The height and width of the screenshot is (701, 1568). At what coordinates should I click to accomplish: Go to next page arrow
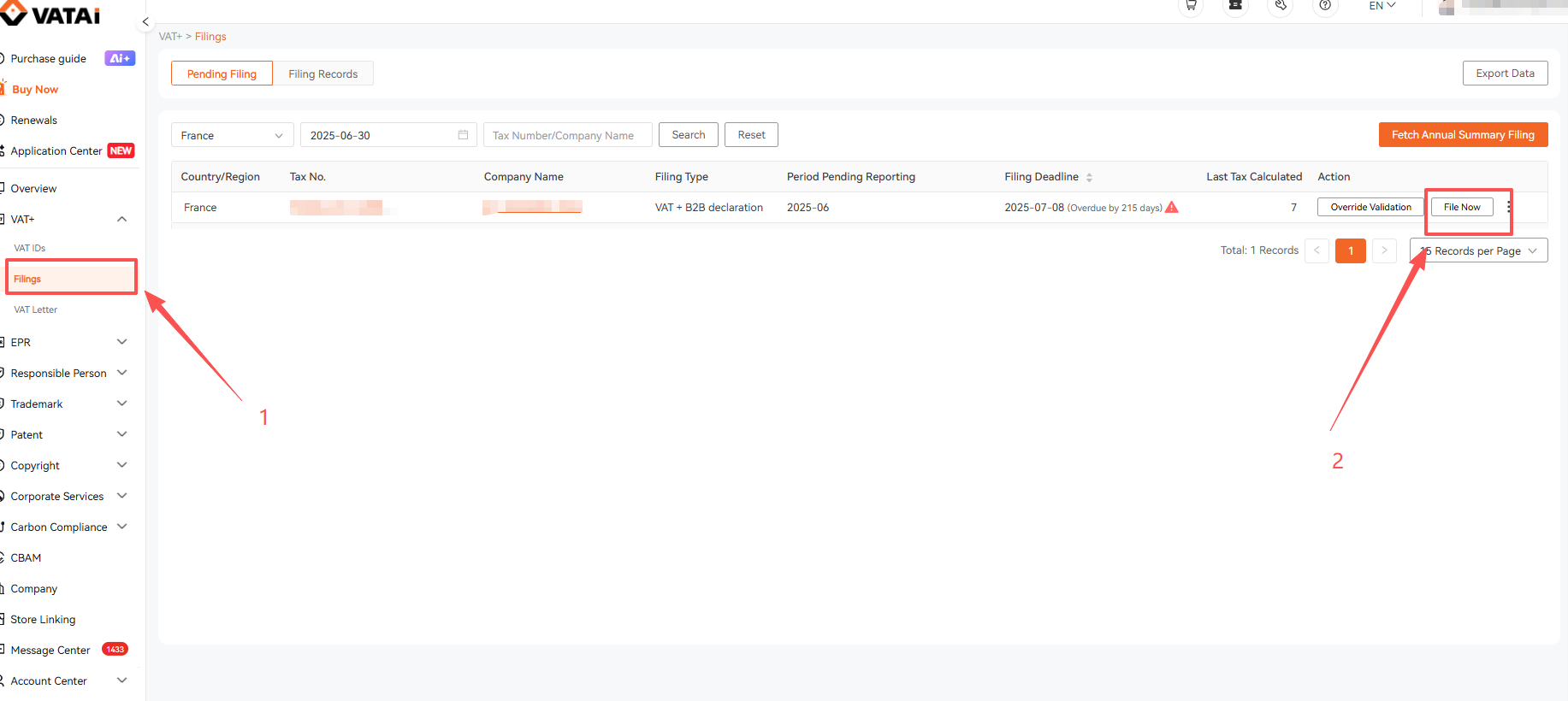(x=1384, y=250)
